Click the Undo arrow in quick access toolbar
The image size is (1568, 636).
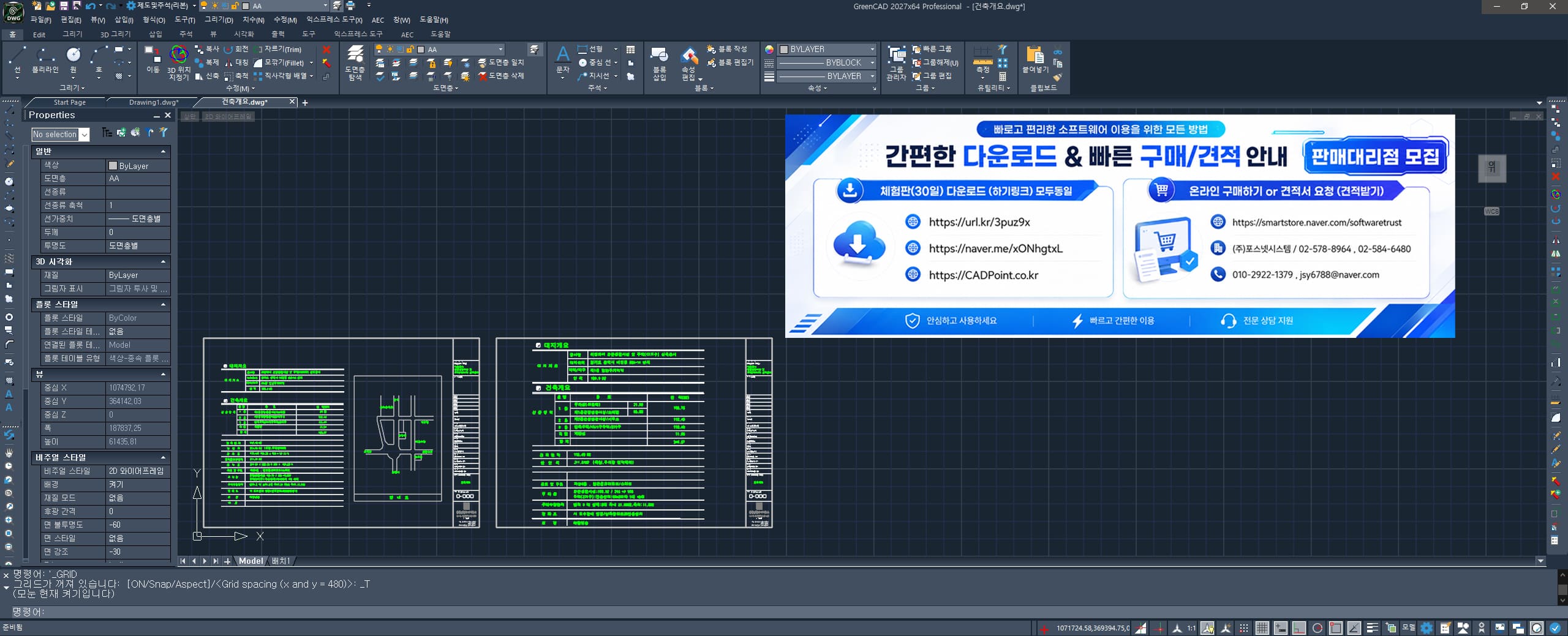tap(90, 6)
